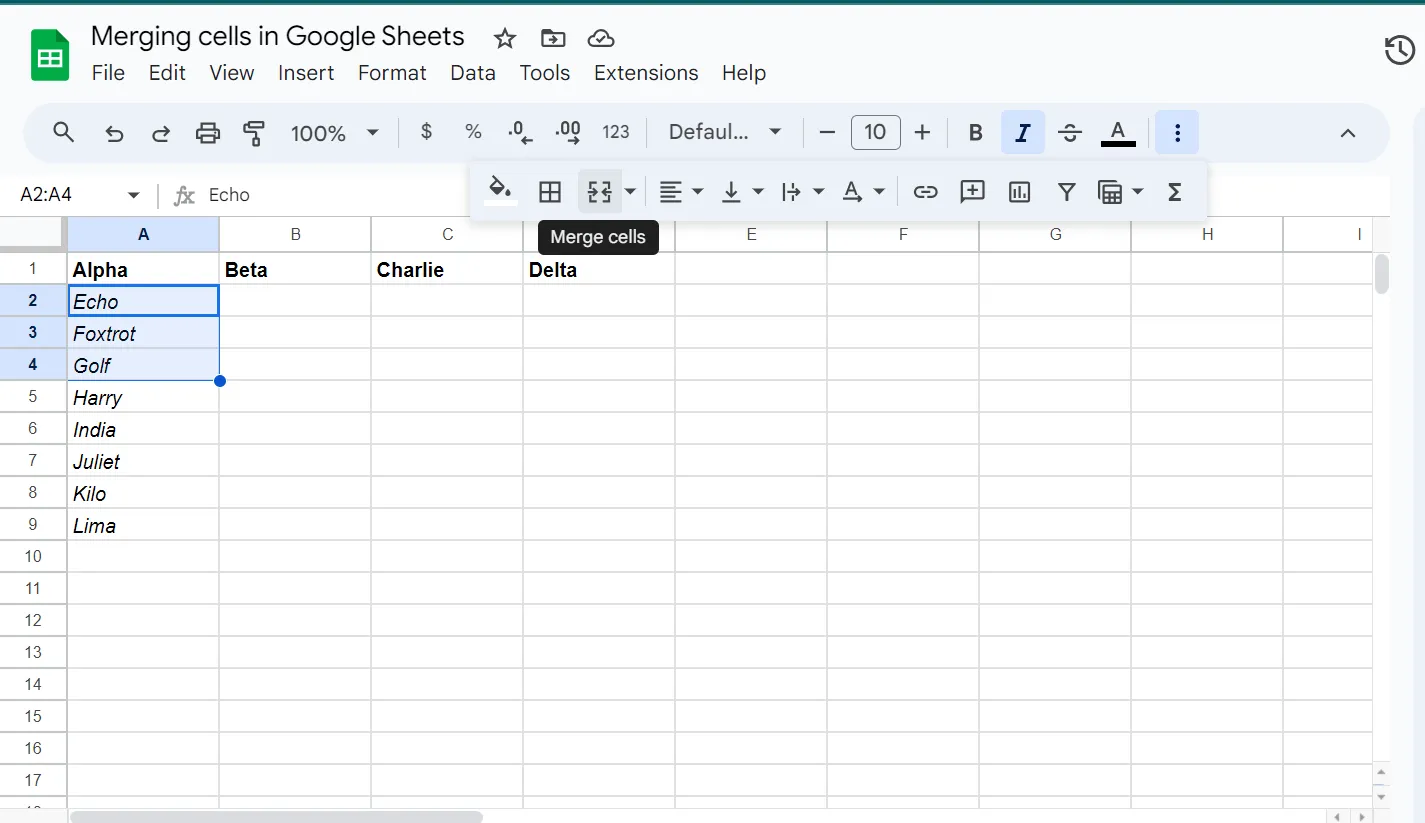Screen dimensions: 1425x823
Task: Format as currency with dollar icon
Action: 426,132
